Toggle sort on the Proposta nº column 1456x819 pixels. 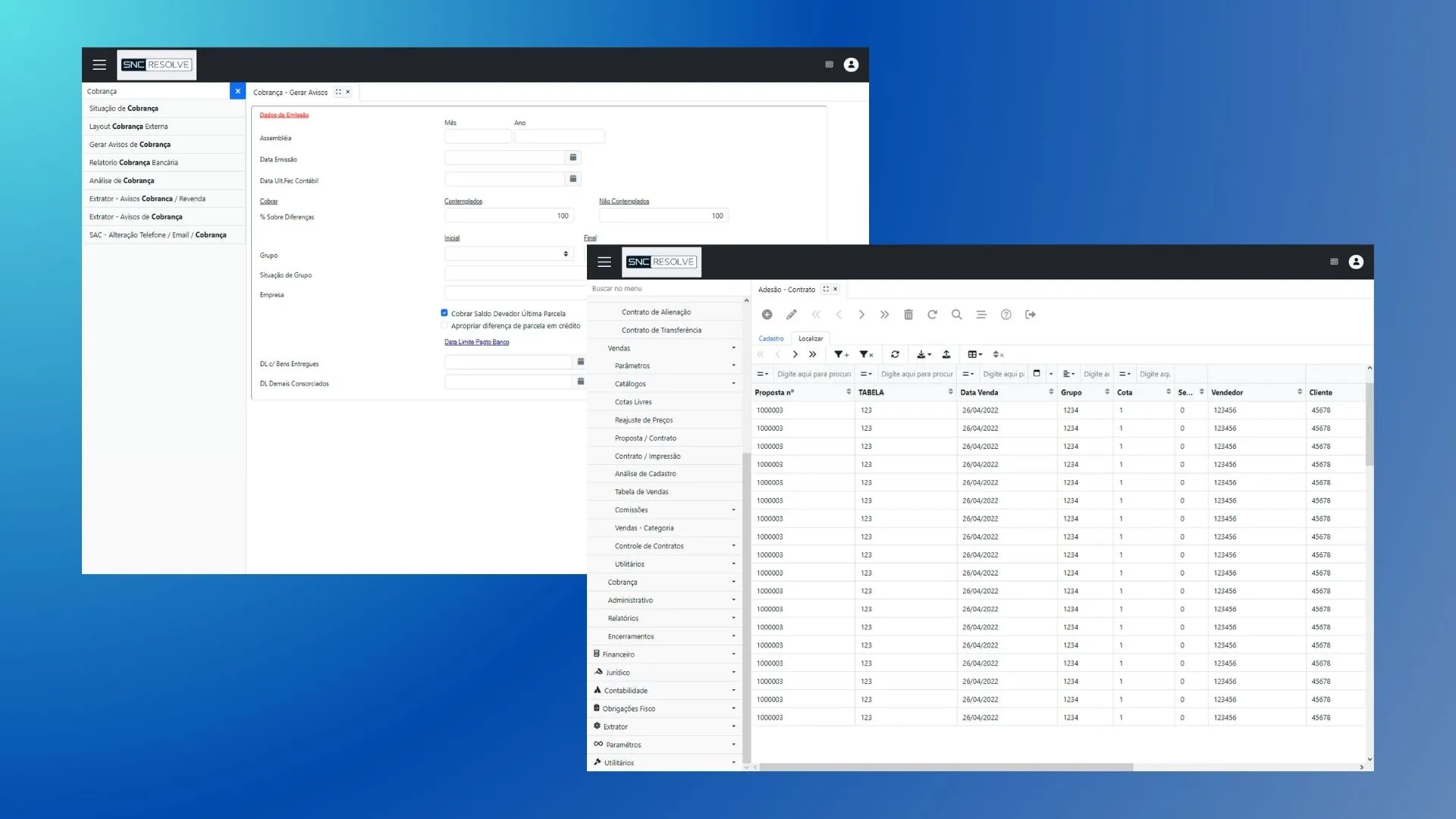(848, 392)
